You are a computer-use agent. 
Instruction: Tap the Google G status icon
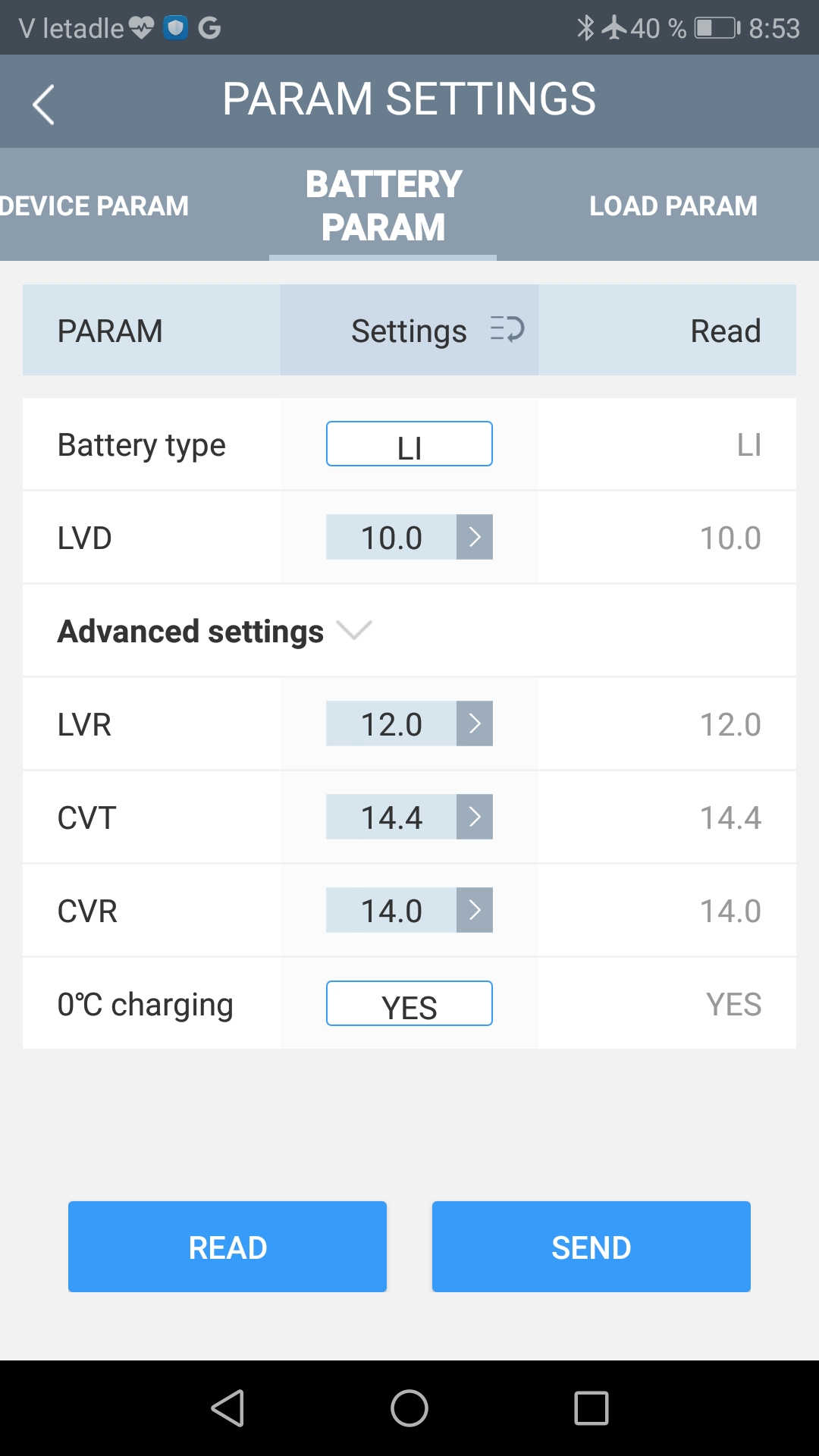coord(209,28)
